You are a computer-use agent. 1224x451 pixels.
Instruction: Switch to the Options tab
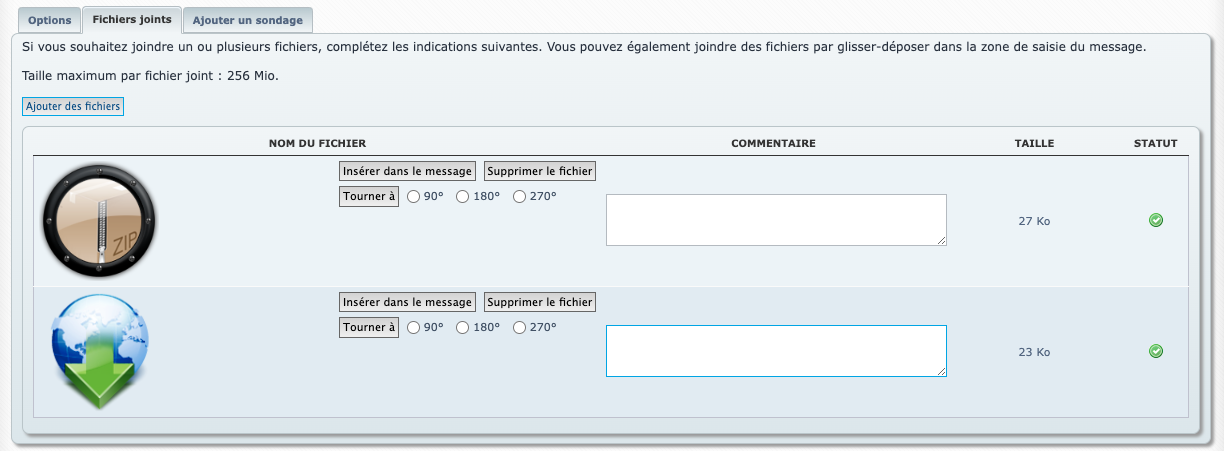50,20
